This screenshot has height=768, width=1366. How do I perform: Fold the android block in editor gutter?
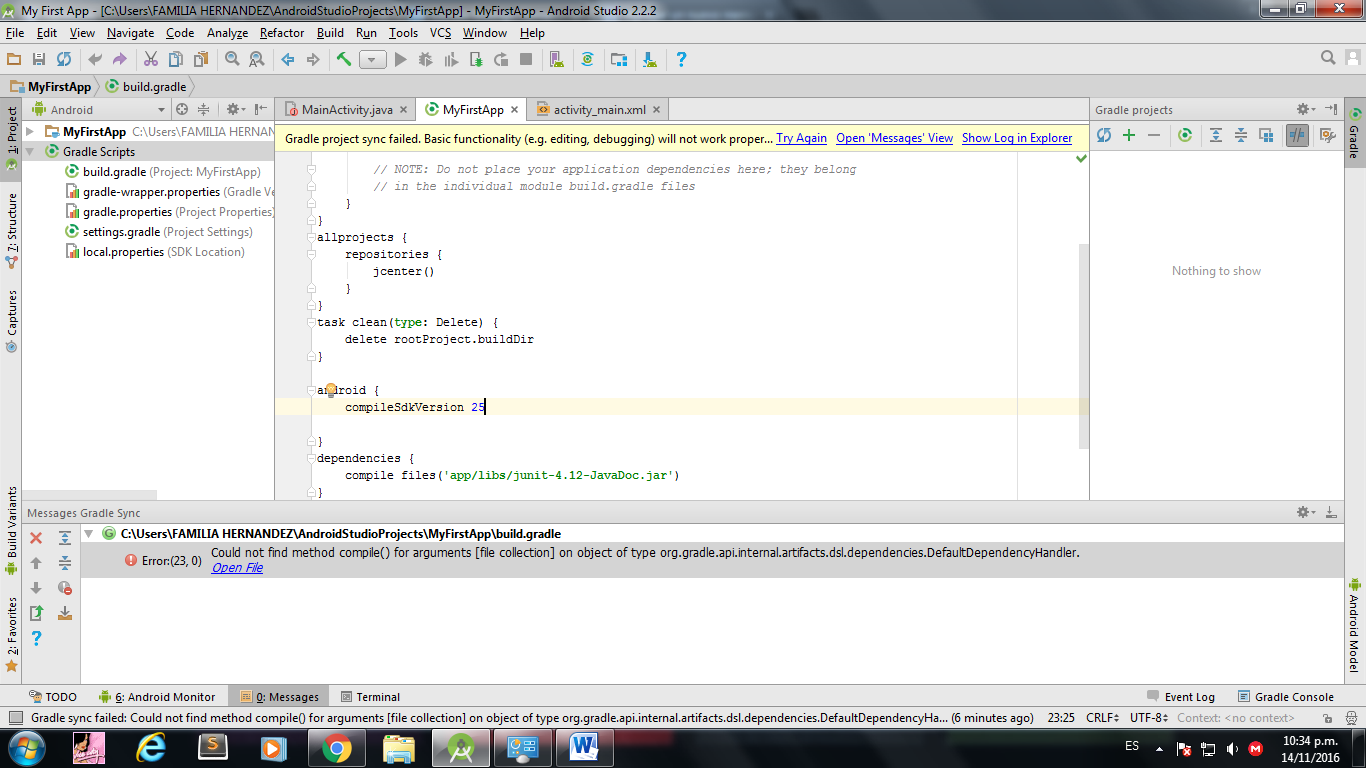311,391
